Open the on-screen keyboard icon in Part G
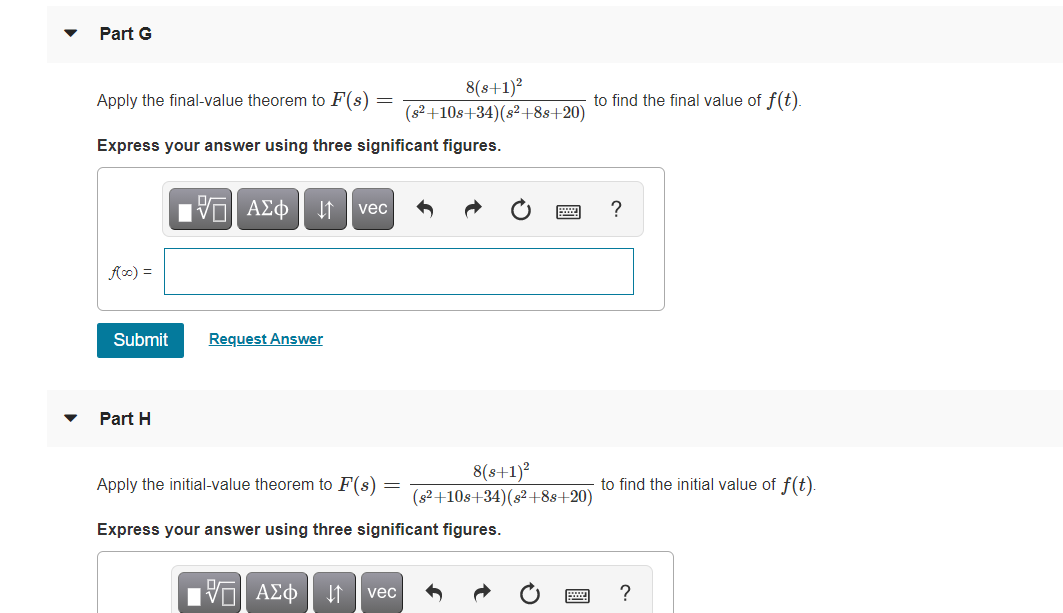Viewport: 1063px width, 613px height. coord(568,209)
